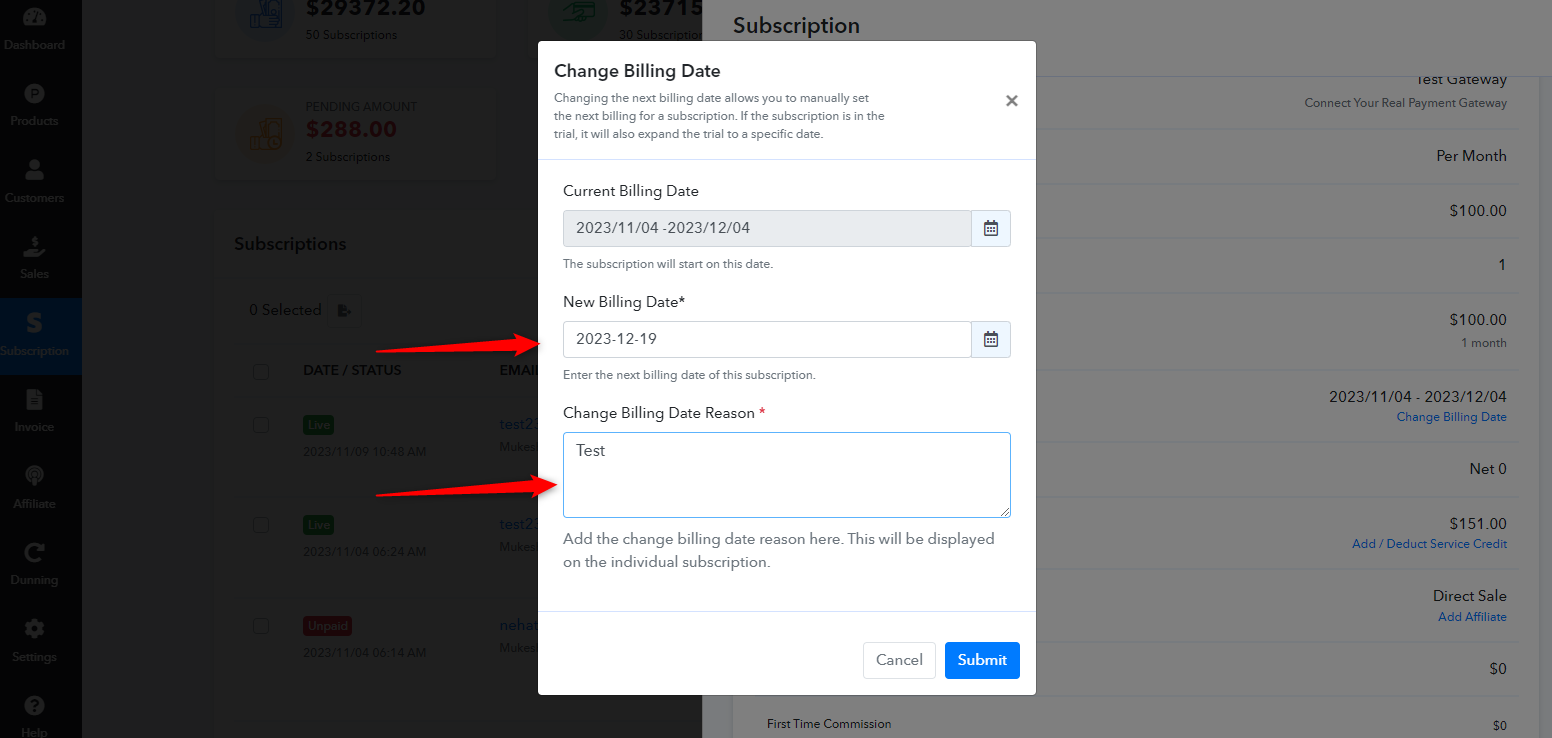This screenshot has width=1552, height=738.
Task: Open Add / Deduct Service Credit link
Action: [1429, 544]
